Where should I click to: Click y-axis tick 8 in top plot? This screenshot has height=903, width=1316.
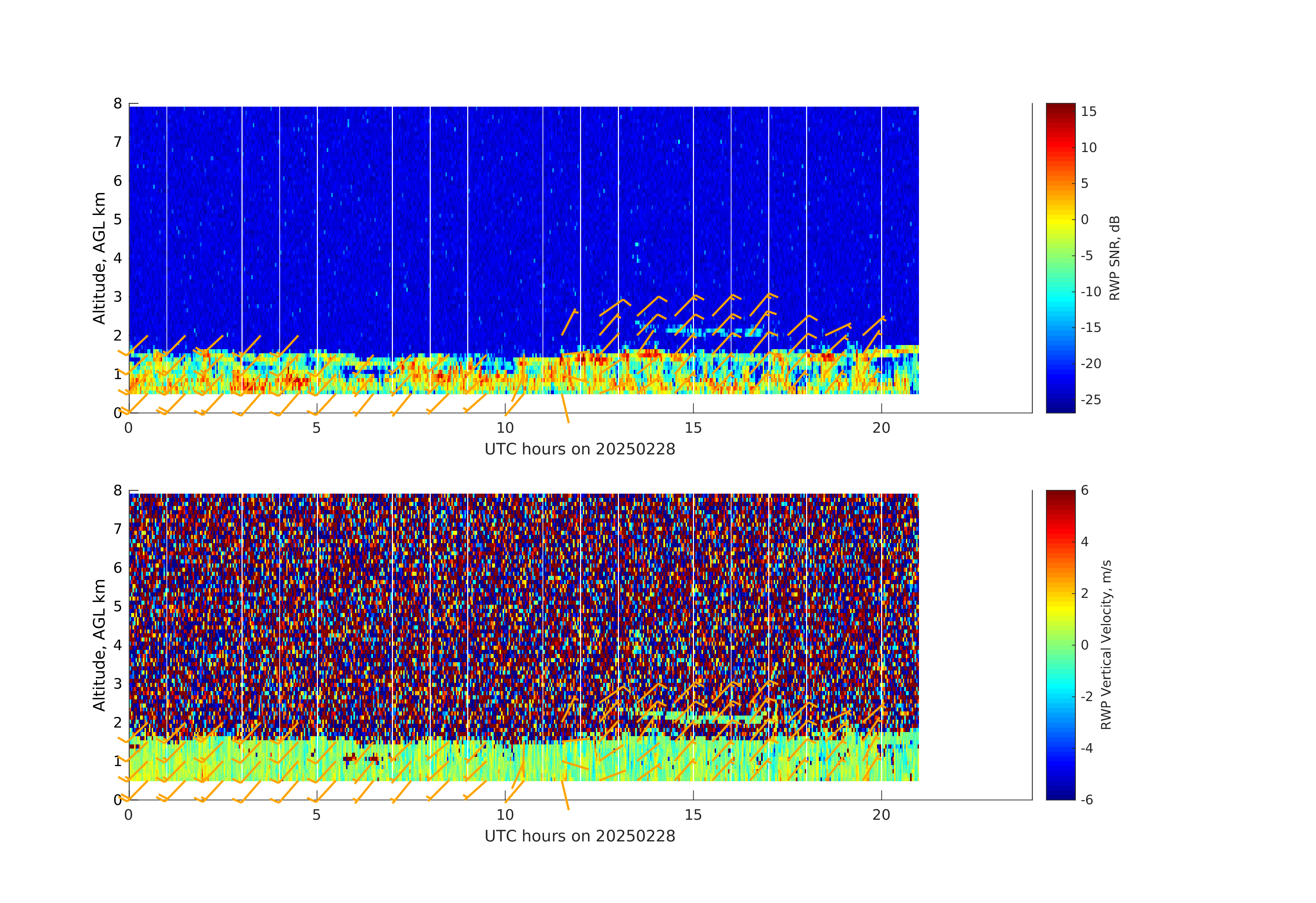[117, 104]
